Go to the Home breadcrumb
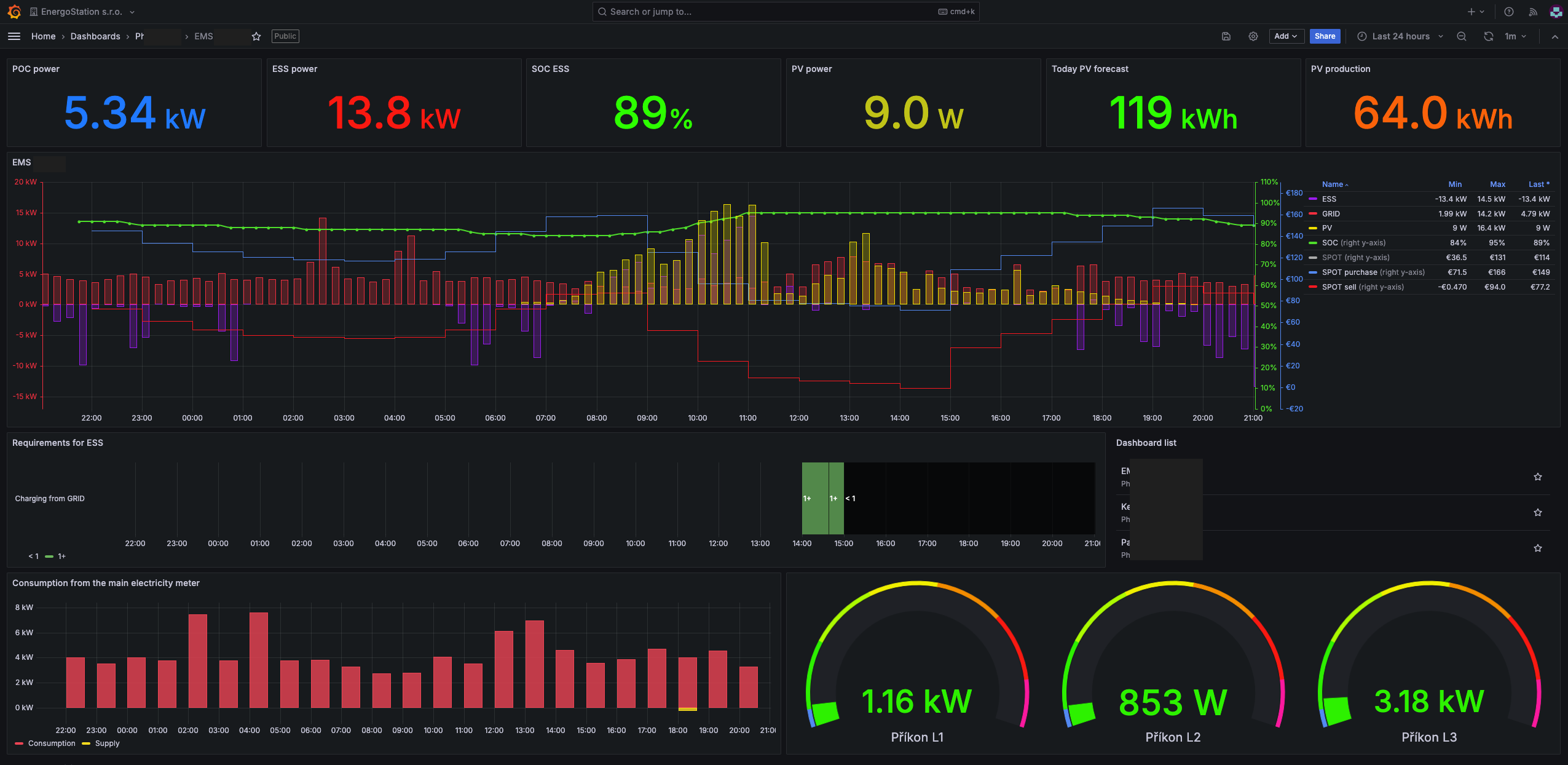This screenshot has width=1568, height=765. 43,36
